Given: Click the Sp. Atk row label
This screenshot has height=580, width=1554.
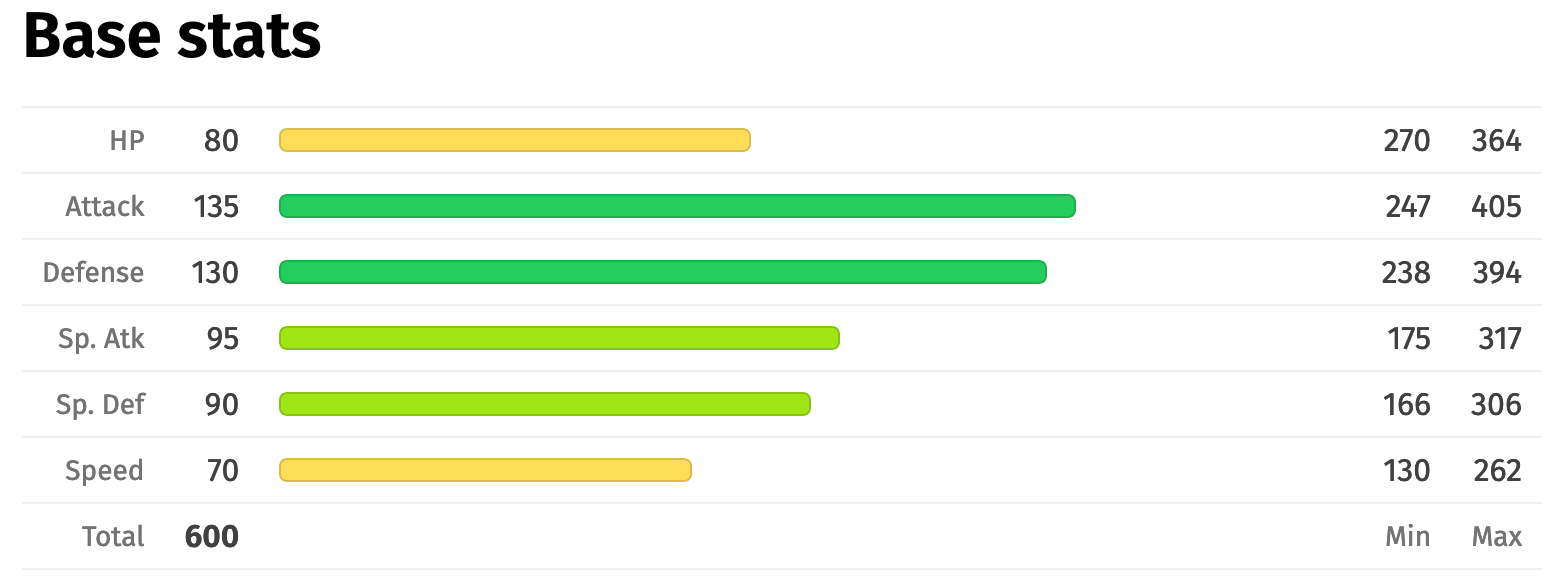Looking at the screenshot, I should pyautogui.click(x=101, y=339).
